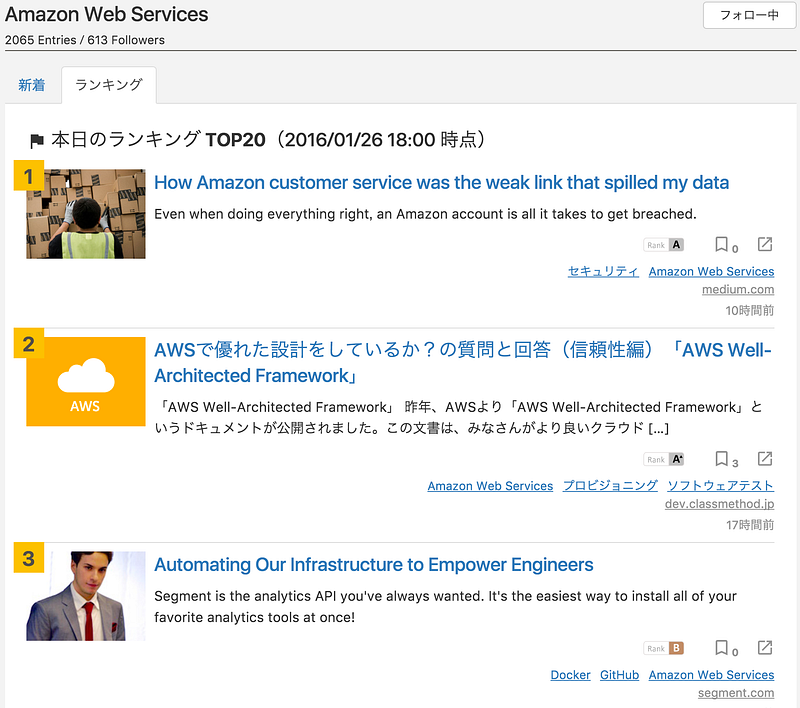Select the ランキング tab
The image size is (800, 708).
109,85
